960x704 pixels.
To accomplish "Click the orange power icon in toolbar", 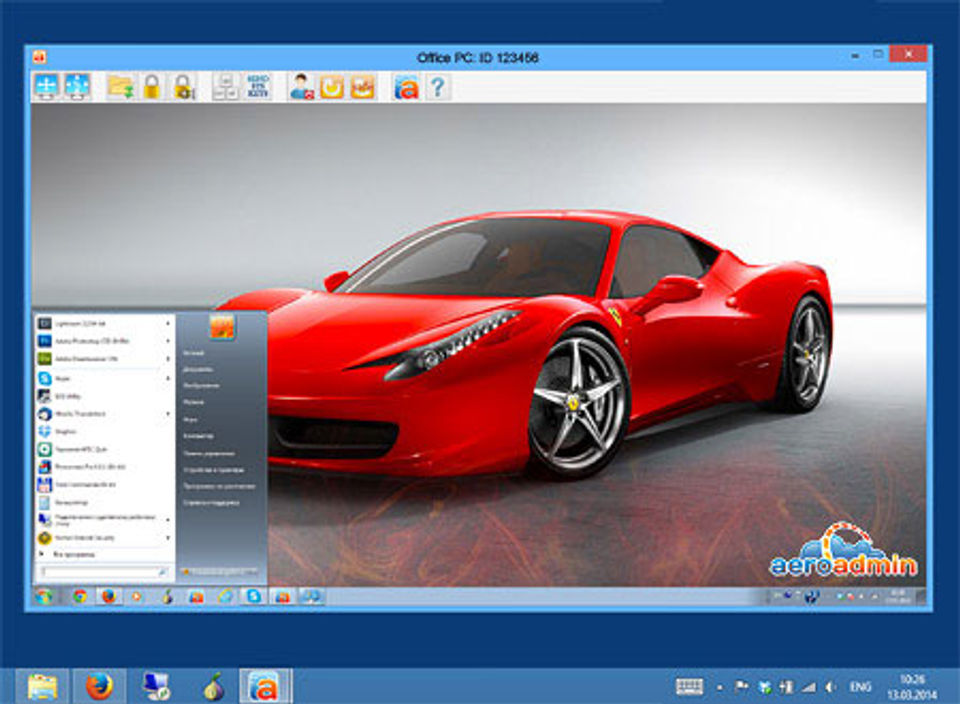I will [x=332, y=86].
